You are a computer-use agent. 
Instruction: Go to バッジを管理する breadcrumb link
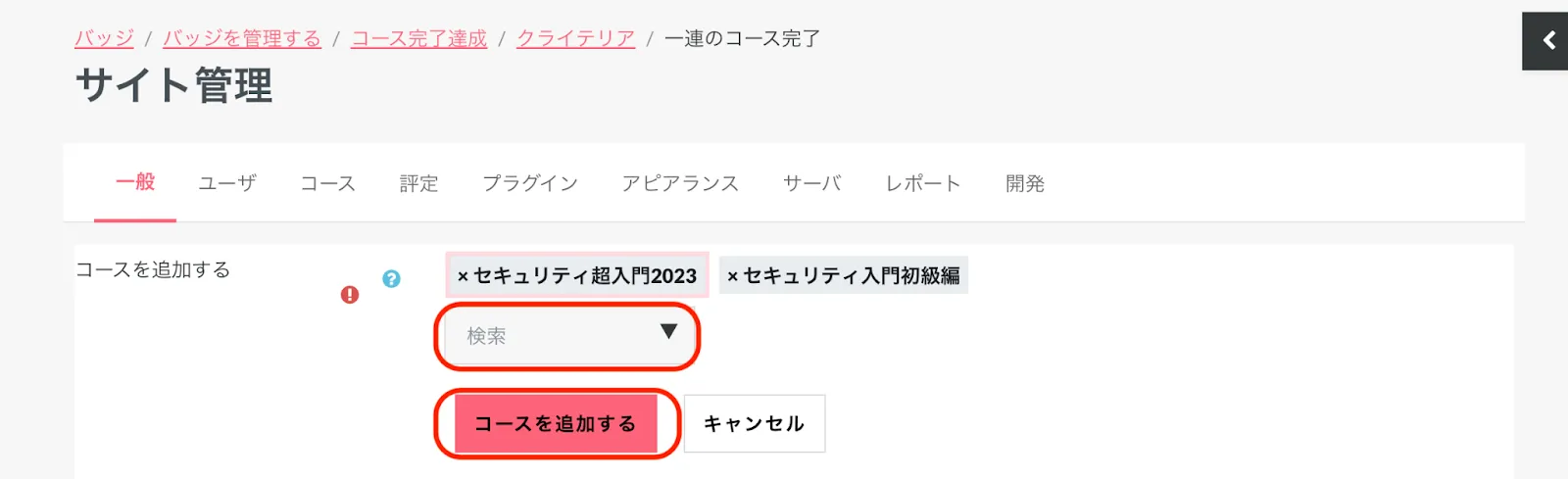[x=242, y=38]
